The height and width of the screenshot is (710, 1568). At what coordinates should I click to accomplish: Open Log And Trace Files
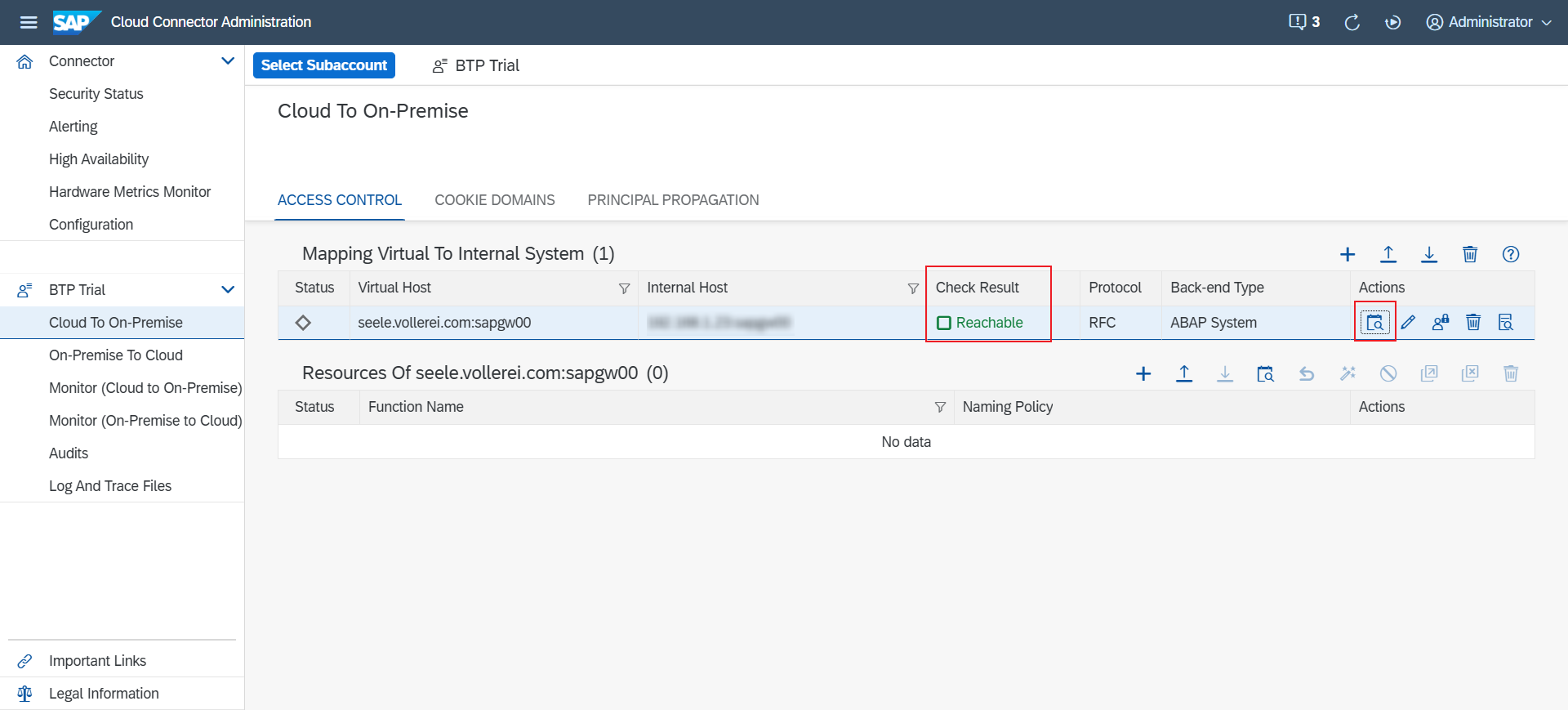click(x=110, y=486)
